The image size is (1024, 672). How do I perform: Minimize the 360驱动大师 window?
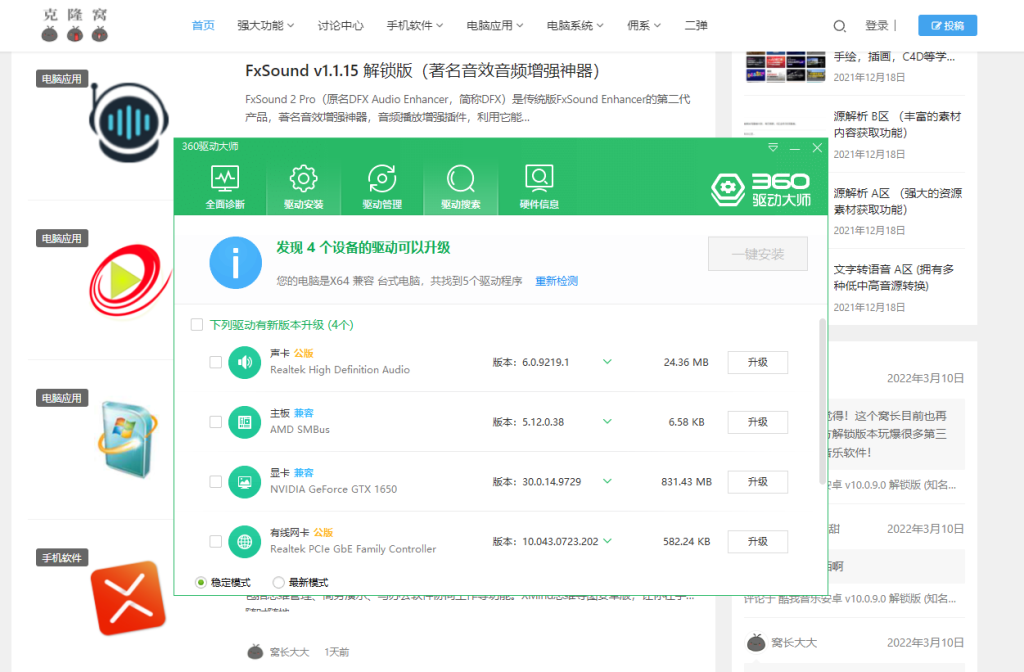pyautogui.click(x=795, y=148)
